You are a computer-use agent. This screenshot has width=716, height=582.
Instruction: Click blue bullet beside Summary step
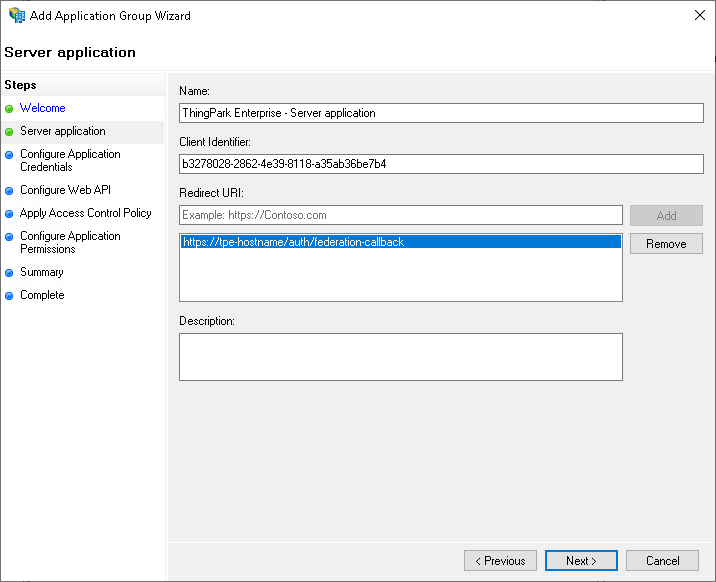click(x=10, y=272)
